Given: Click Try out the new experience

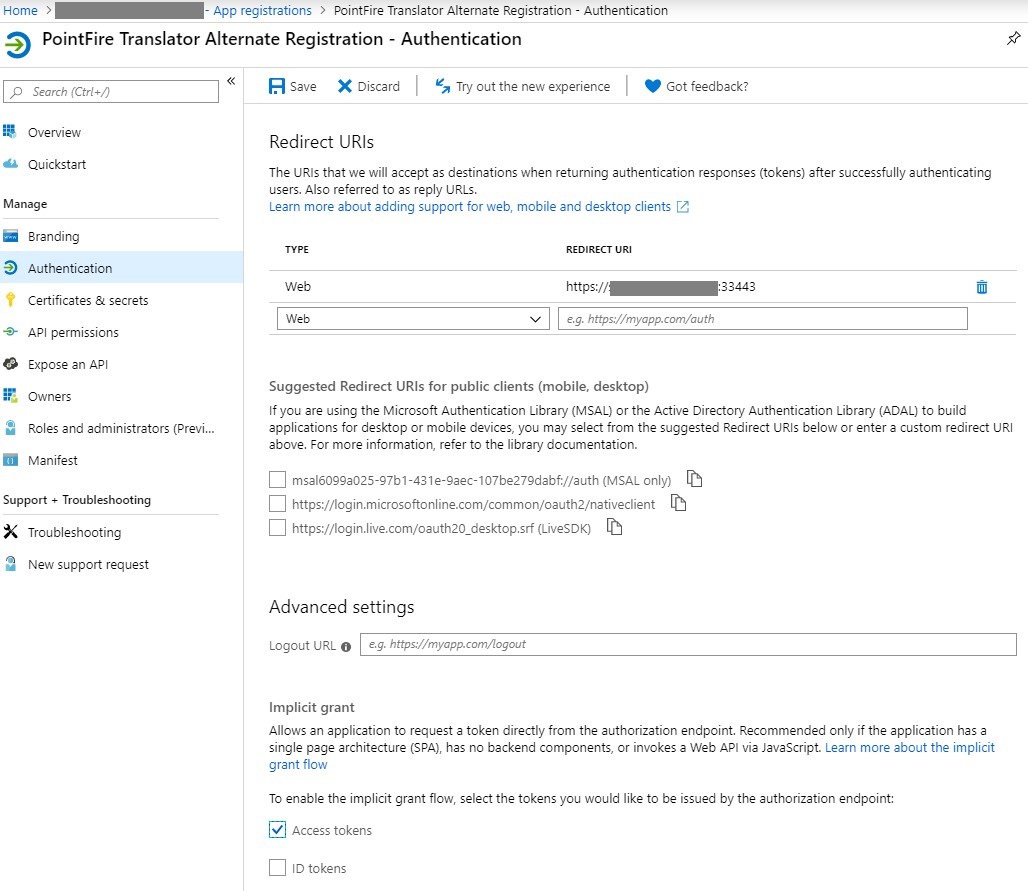Looking at the screenshot, I should [533, 87].
